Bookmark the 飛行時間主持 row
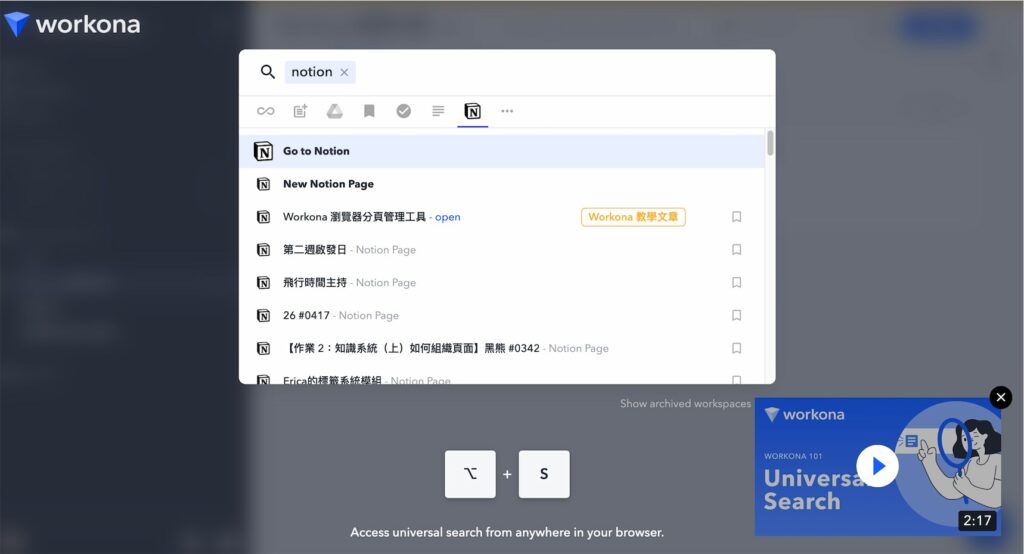Image resolution: width=1024 pixels, height=554 pixels. (737, 282)
